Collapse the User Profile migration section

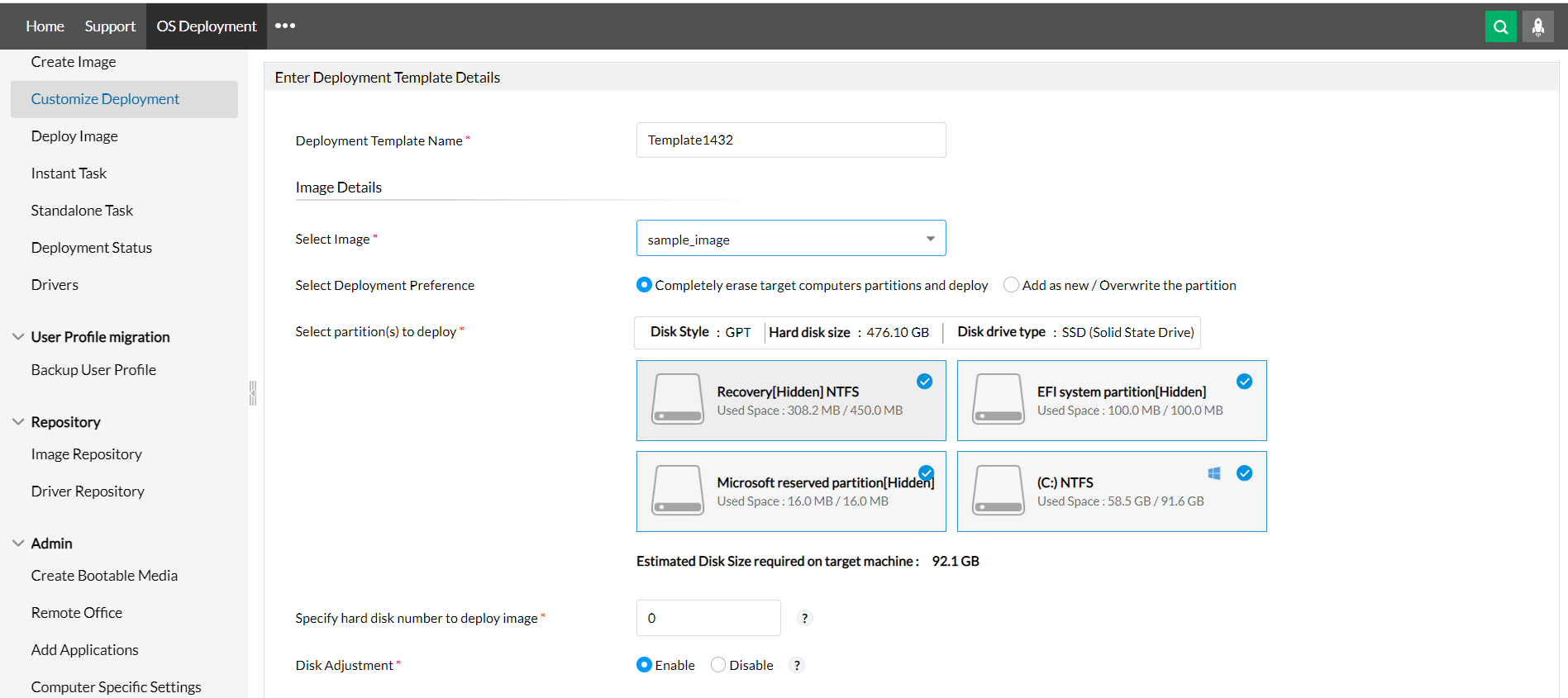pyautogui.click(x=18, y=337)
